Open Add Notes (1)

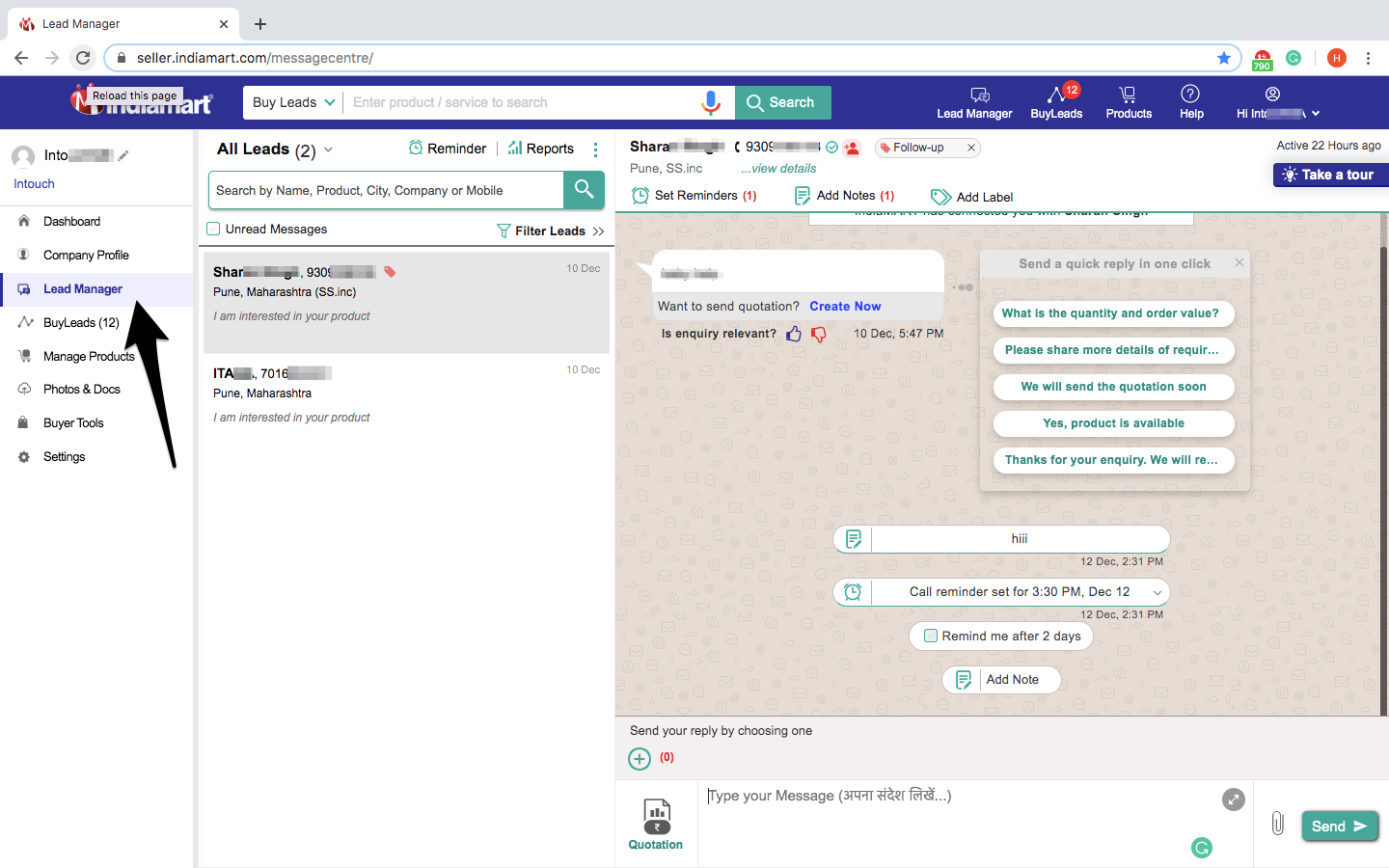pyautogui.click(x=845, y=196)
